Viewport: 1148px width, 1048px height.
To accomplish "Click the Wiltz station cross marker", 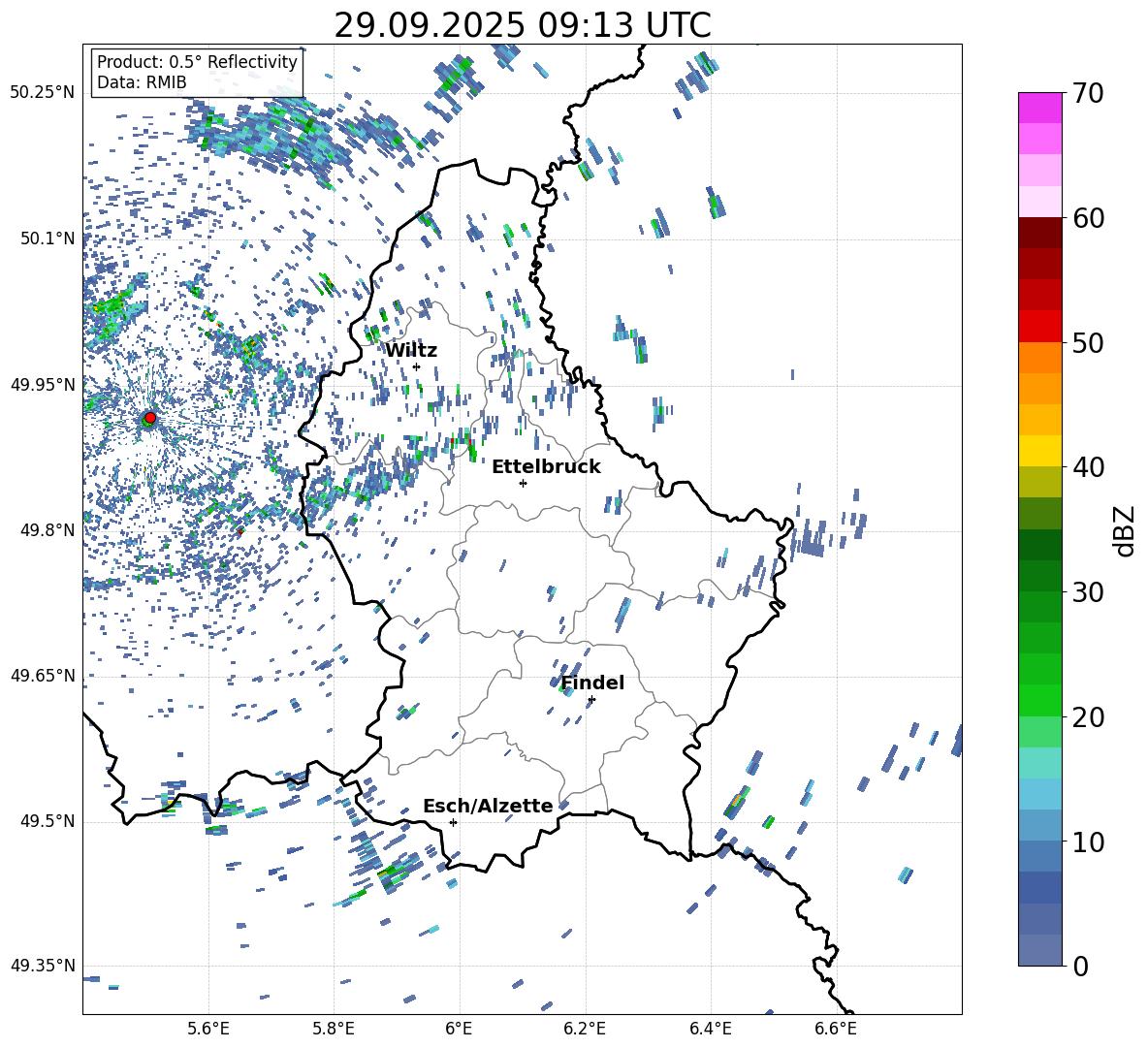I will (416, 366).
